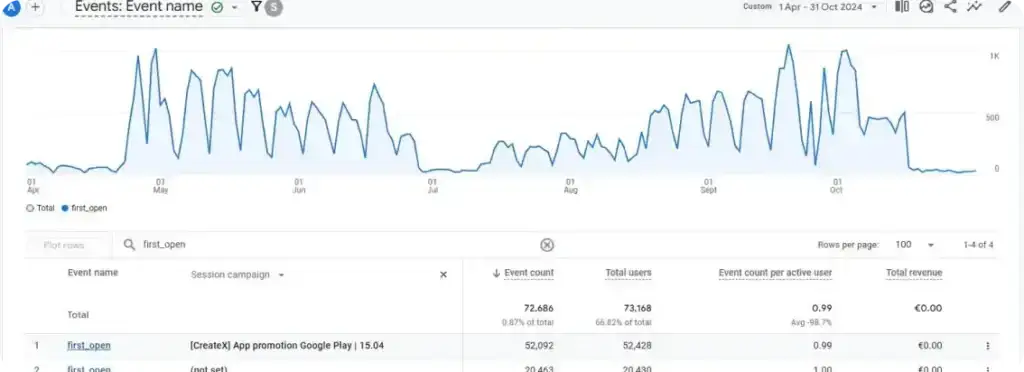Screen dimensions: 1024x372
Task: Click the '1-4 of 4' pagination text
Action: coord(978,245)
